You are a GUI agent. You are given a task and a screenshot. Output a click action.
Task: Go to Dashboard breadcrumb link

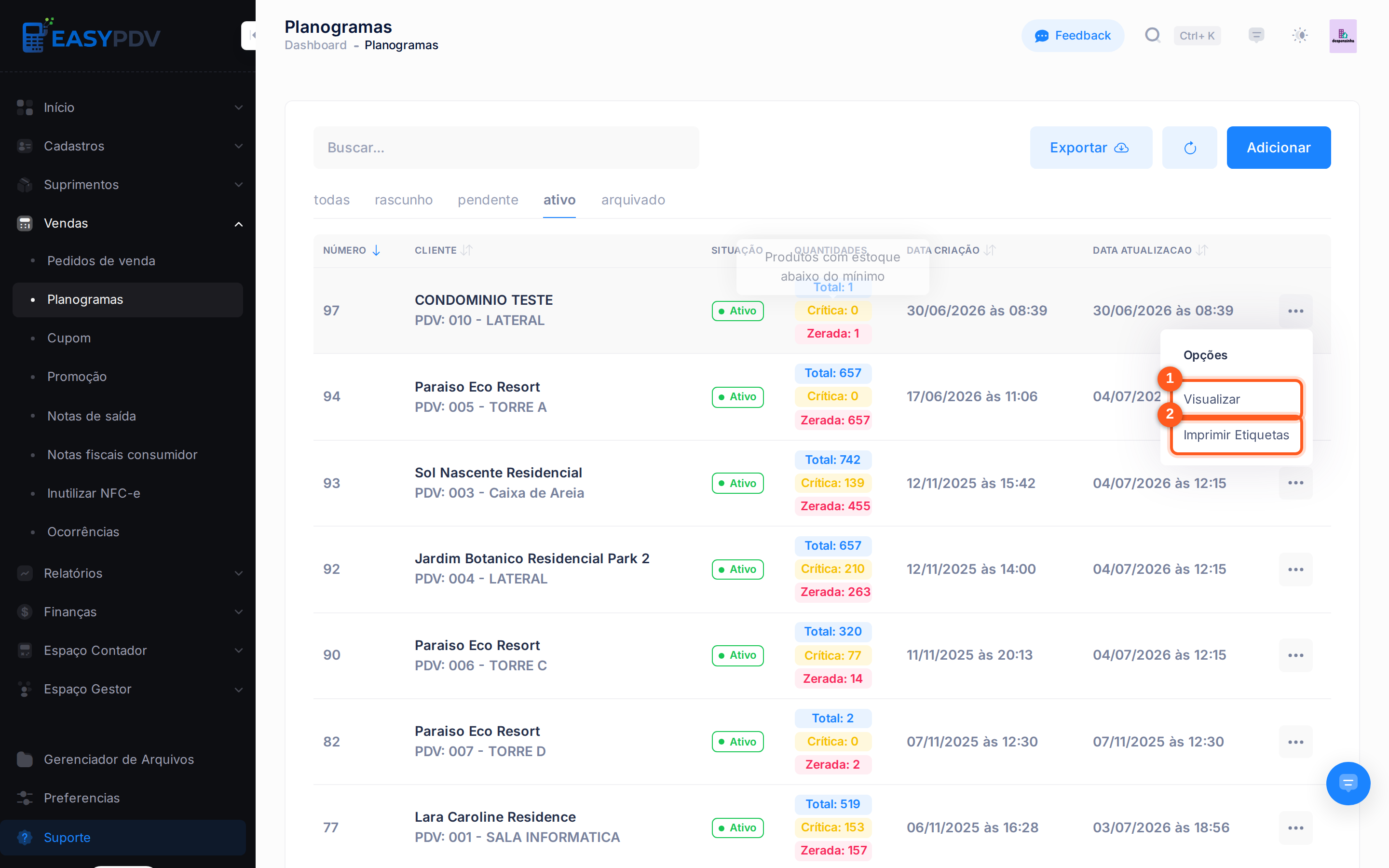click(x=315, y=45)
